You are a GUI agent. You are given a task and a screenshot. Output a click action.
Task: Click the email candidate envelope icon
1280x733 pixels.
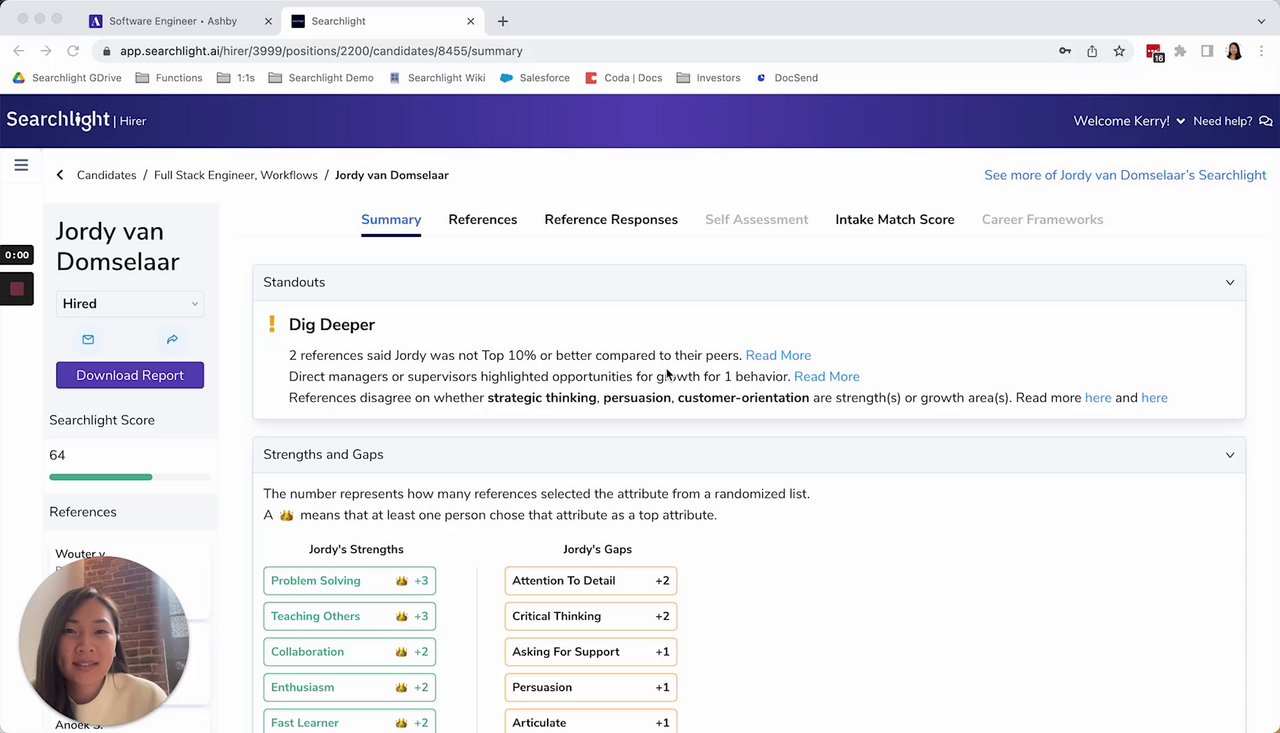click(88, 339)
